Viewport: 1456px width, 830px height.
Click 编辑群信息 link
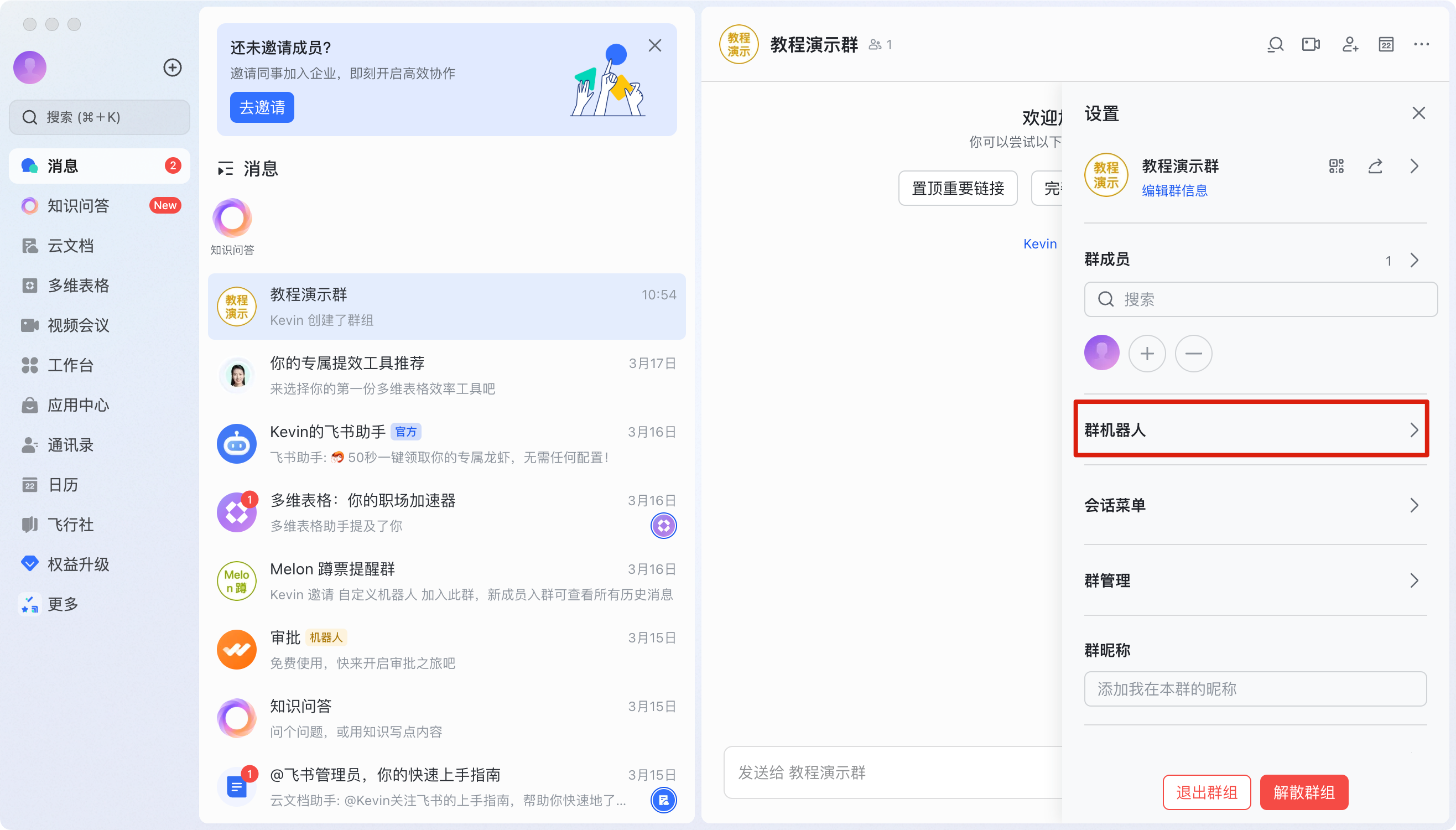[x=1174, y=190]
